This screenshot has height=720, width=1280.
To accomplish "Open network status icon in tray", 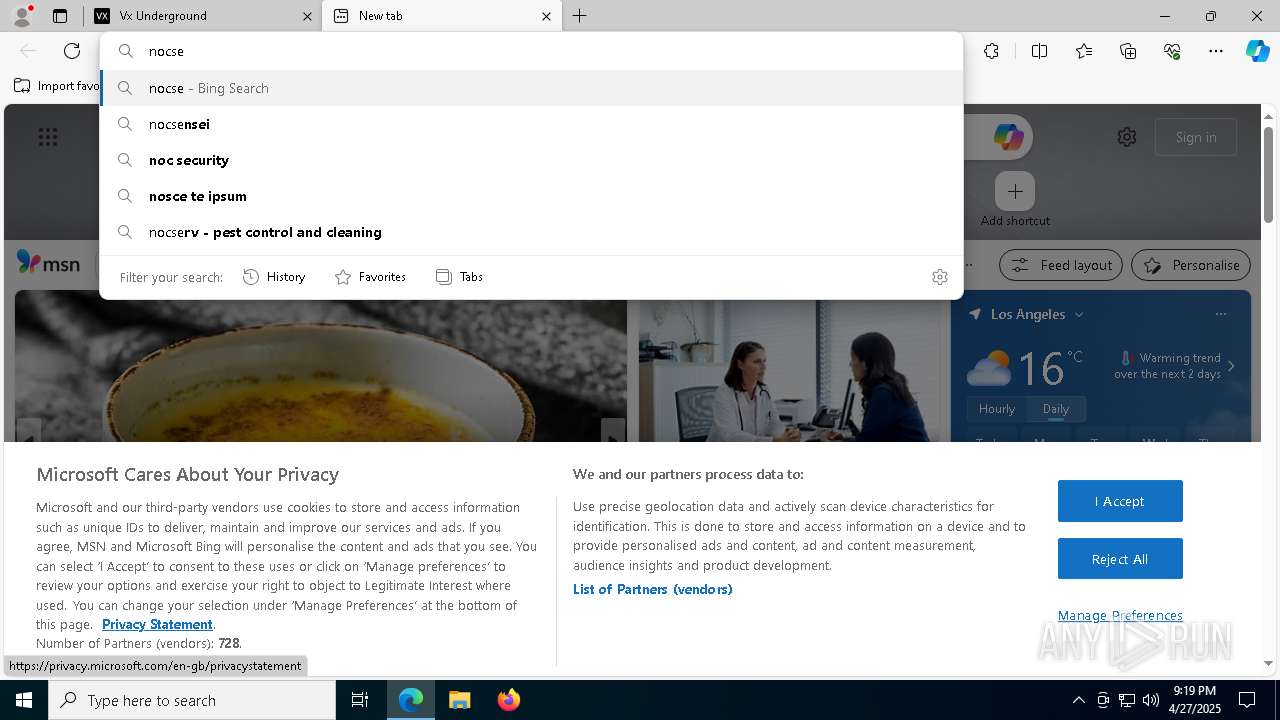I will (1127, 700).
